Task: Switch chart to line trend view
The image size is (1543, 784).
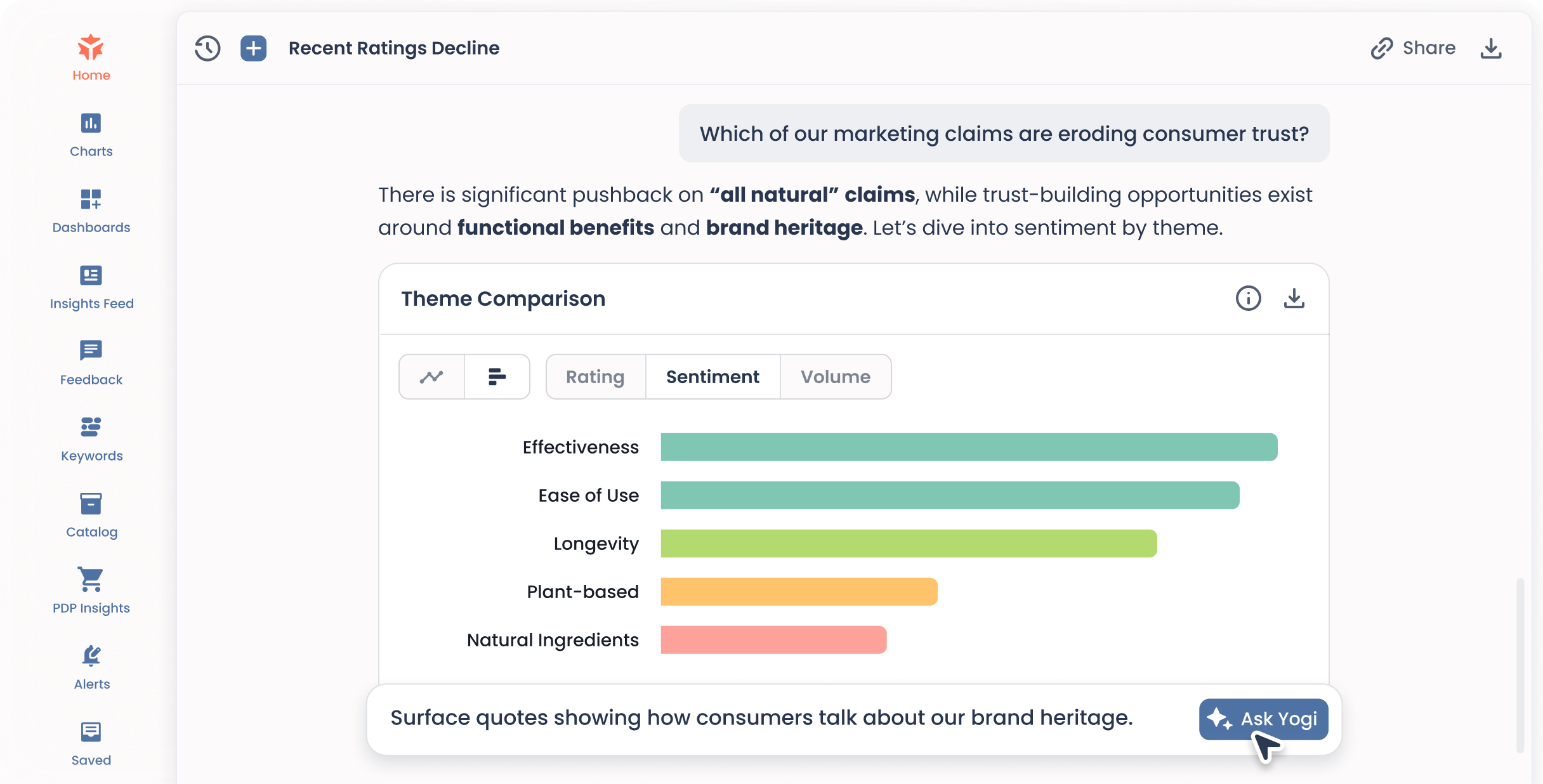Action: [431, 377]
